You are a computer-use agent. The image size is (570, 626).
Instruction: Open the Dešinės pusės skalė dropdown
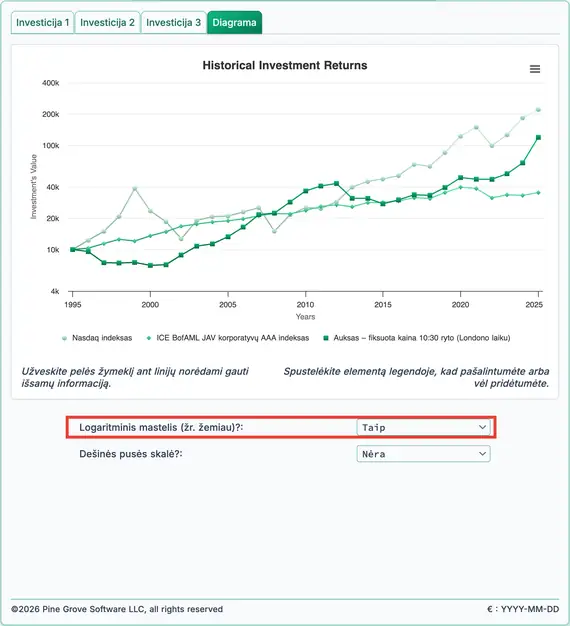click(x=423, y=454)
